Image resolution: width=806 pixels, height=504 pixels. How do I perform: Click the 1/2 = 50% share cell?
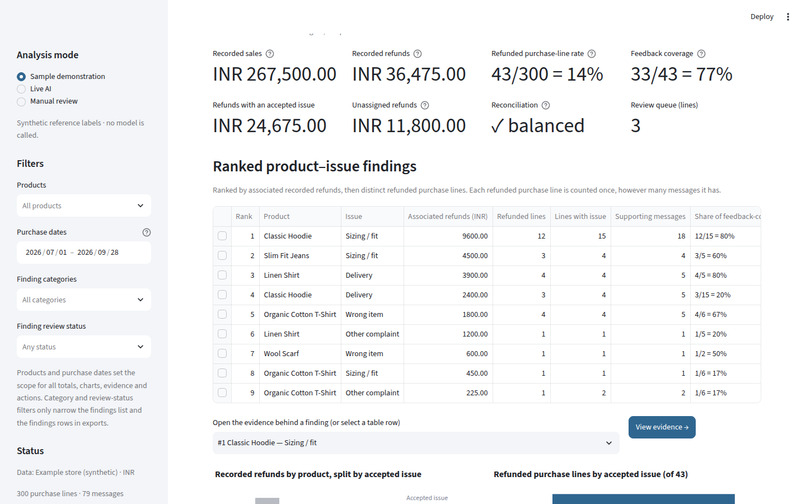725,353
